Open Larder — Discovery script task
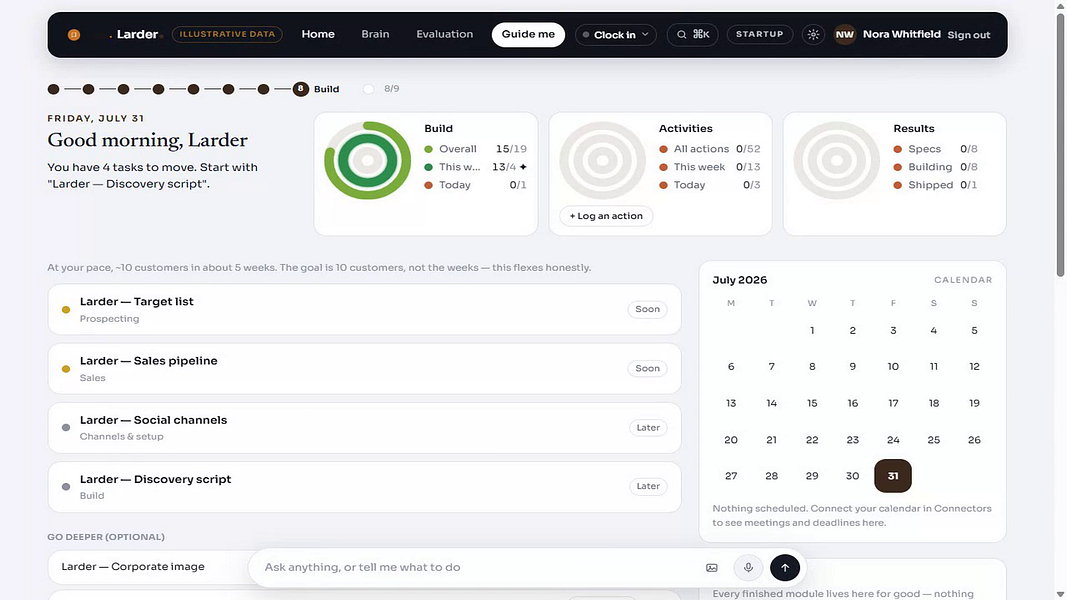This screenshot has height=600, width=1067. click(x=364, y=487)
